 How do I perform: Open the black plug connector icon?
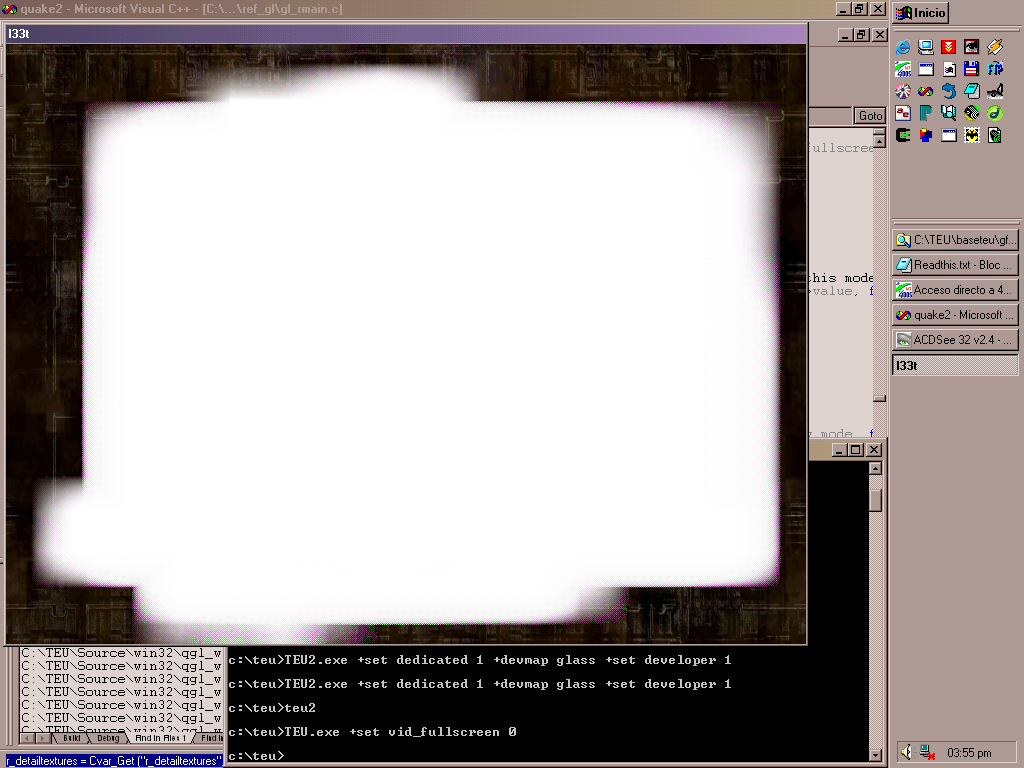pyautogui.click(x=903, y=136)
